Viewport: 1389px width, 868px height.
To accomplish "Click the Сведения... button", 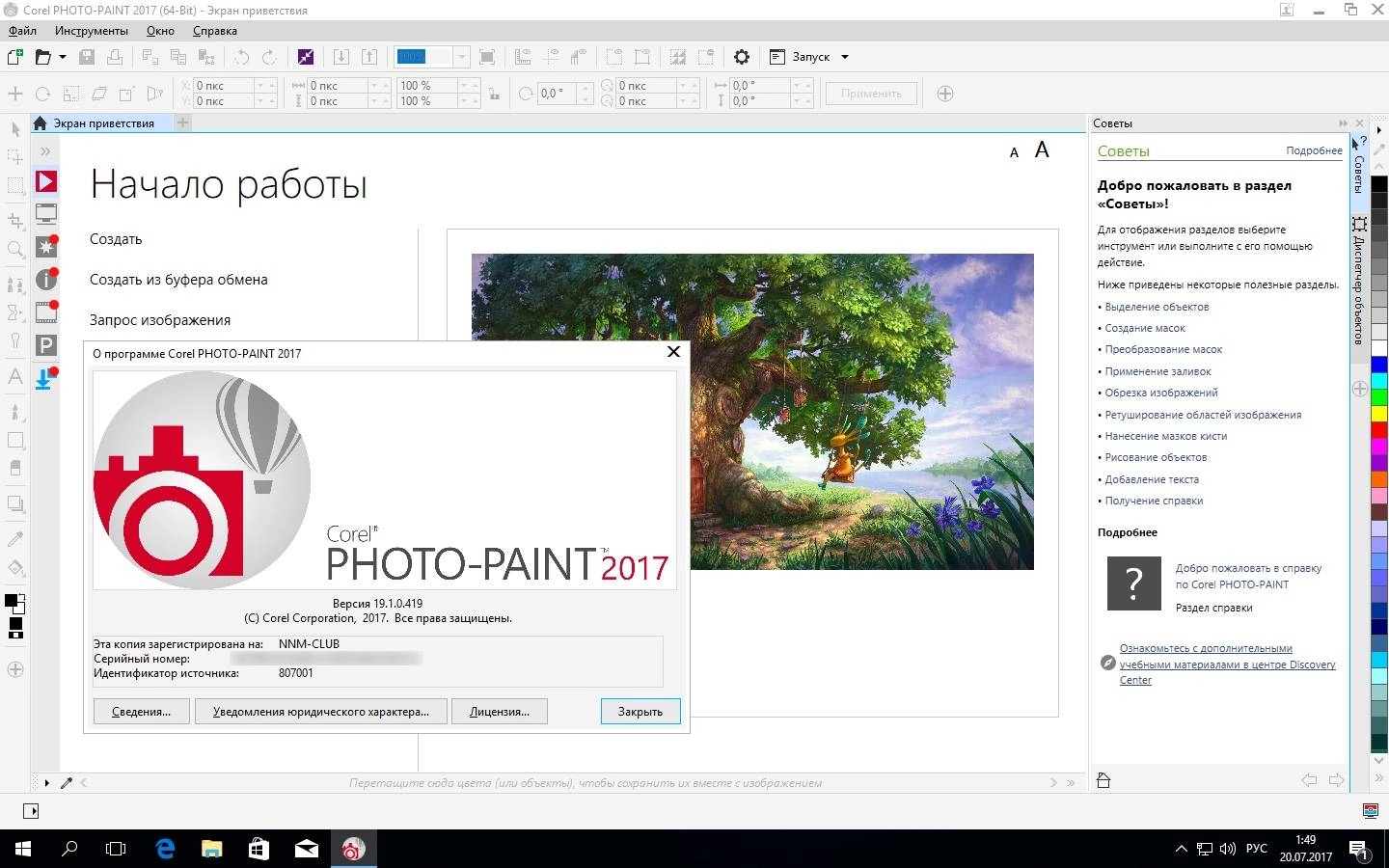I will [x=141, y=712].
